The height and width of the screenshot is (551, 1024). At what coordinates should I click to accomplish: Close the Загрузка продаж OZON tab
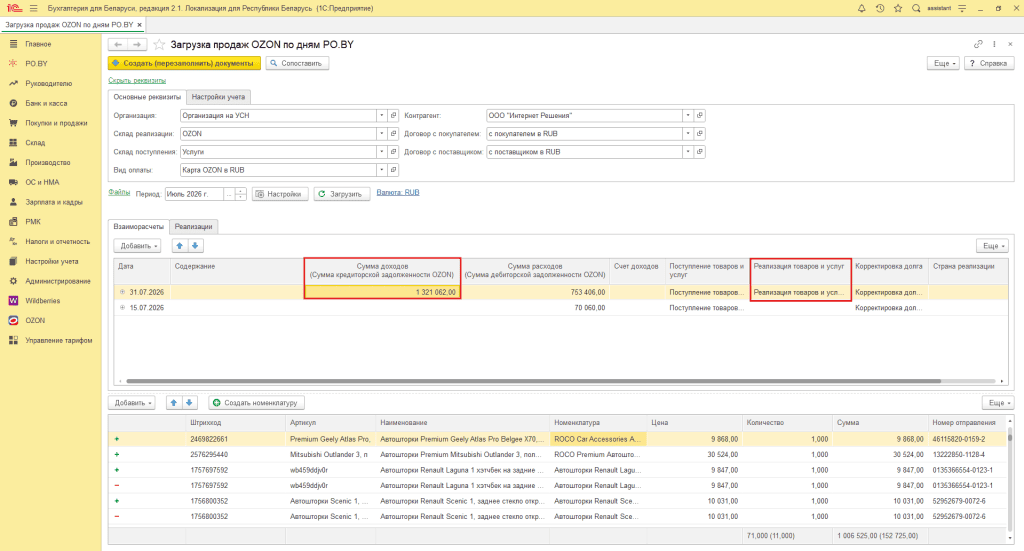coord(139,25)
